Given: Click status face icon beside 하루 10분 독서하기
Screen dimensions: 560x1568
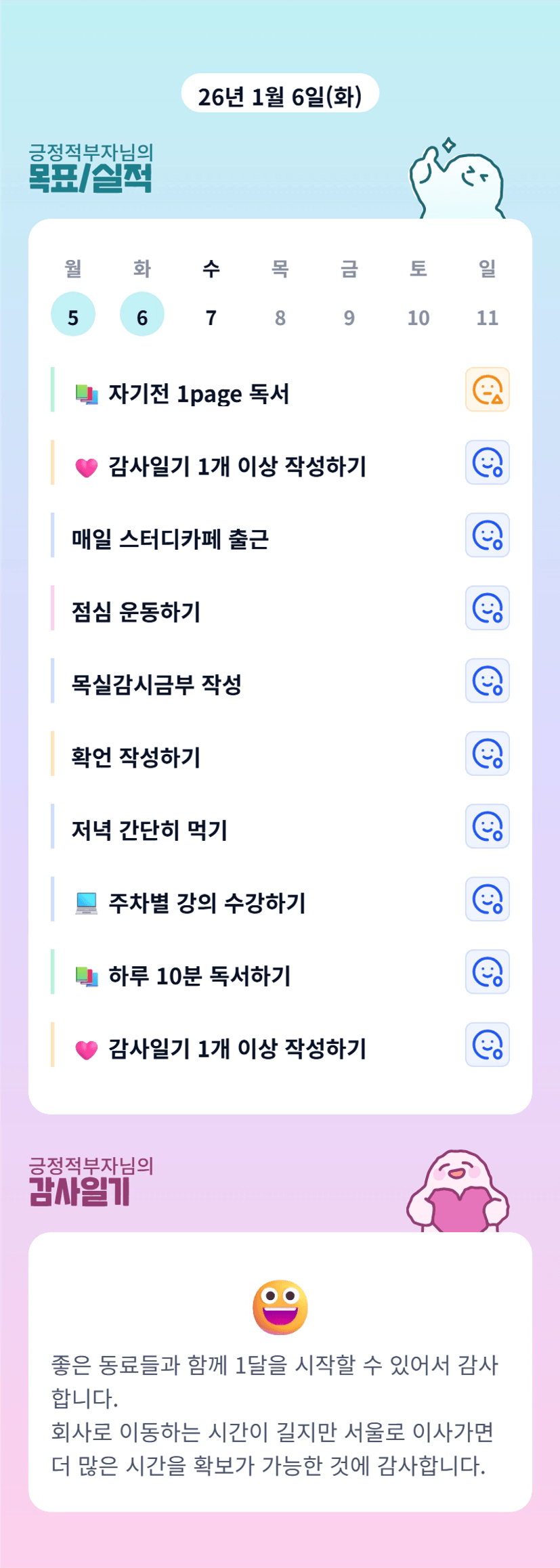Looking at the screenshot, I should tap(487, 972).
